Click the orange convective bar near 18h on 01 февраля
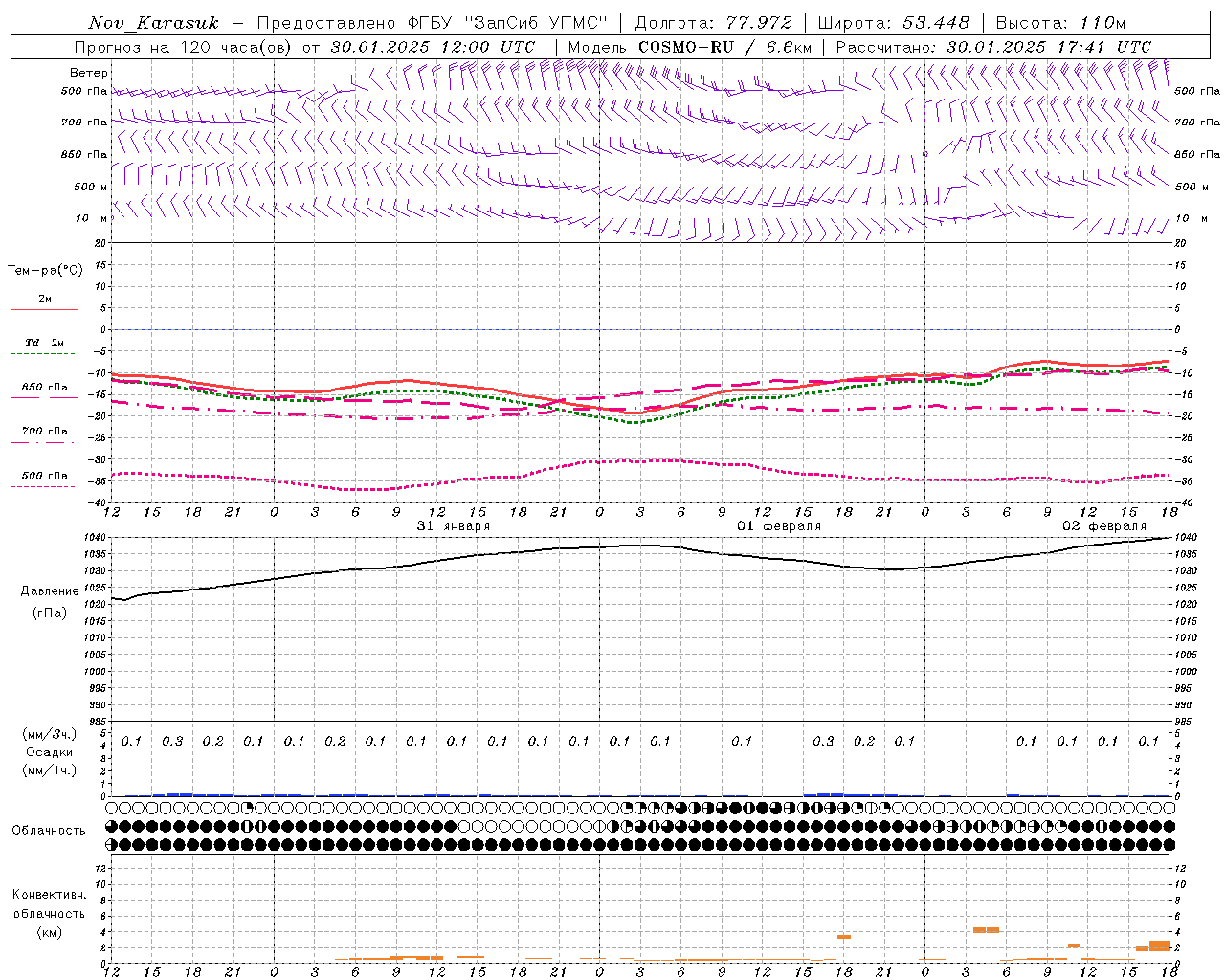This screenshot has height=980, width=1225. [844, 937]
